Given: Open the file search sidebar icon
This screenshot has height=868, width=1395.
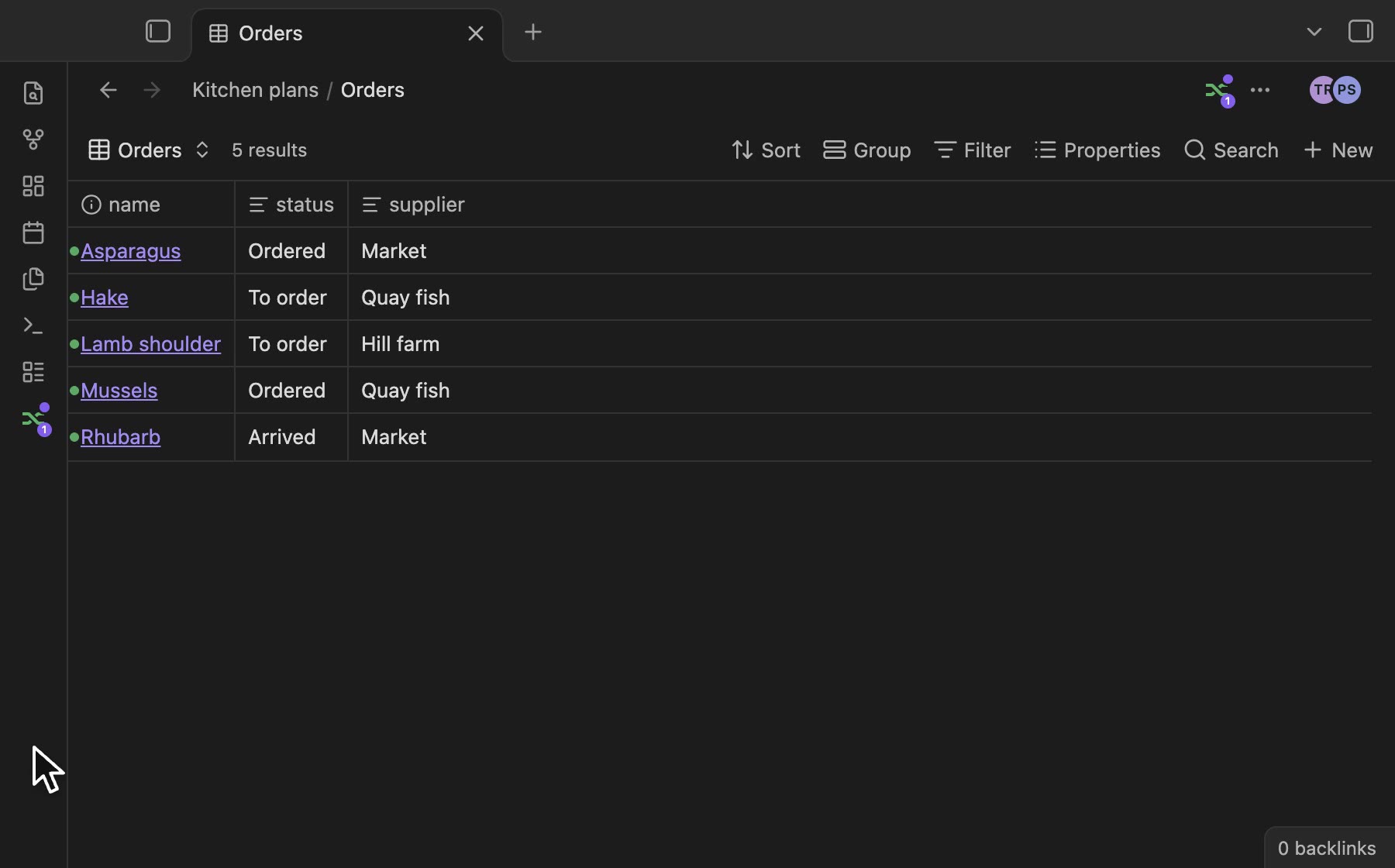Looking at the screenshot, I should pos(33,93).
